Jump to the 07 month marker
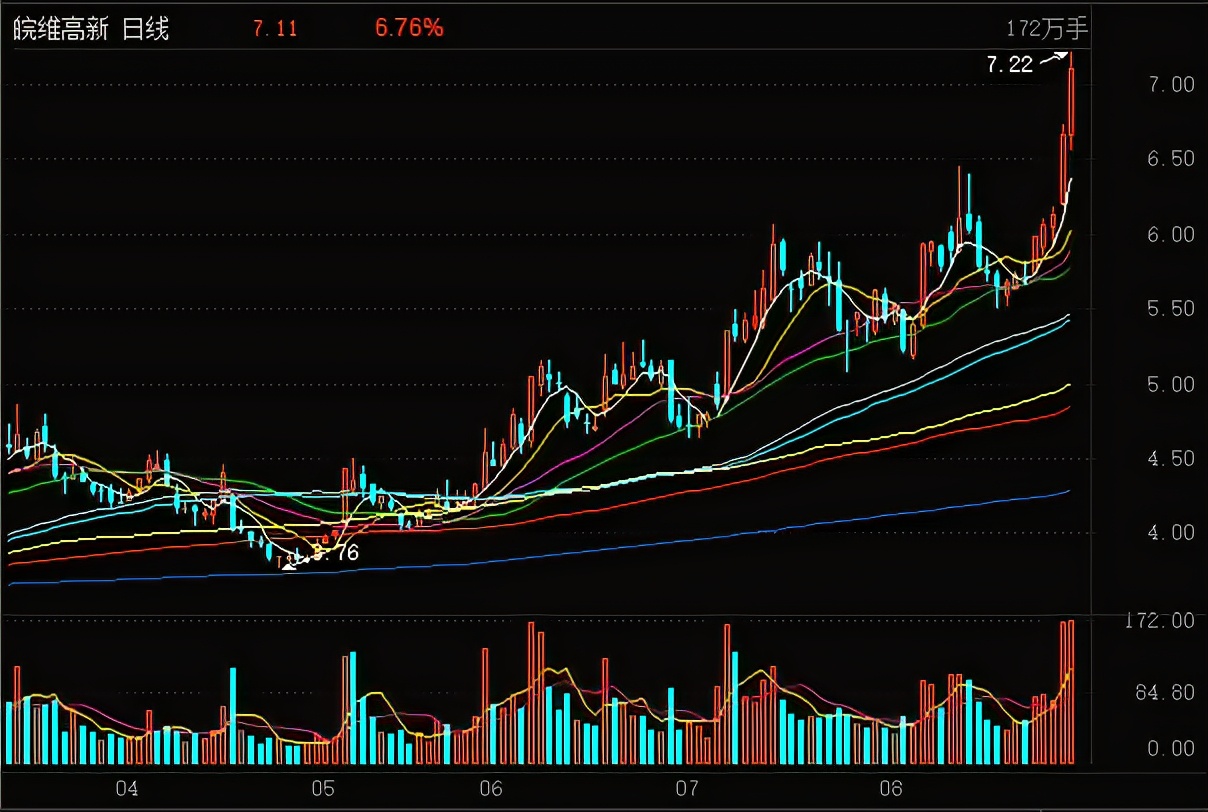The width and height of the screenshot is (1208, 812). click(x=686, y=787)
